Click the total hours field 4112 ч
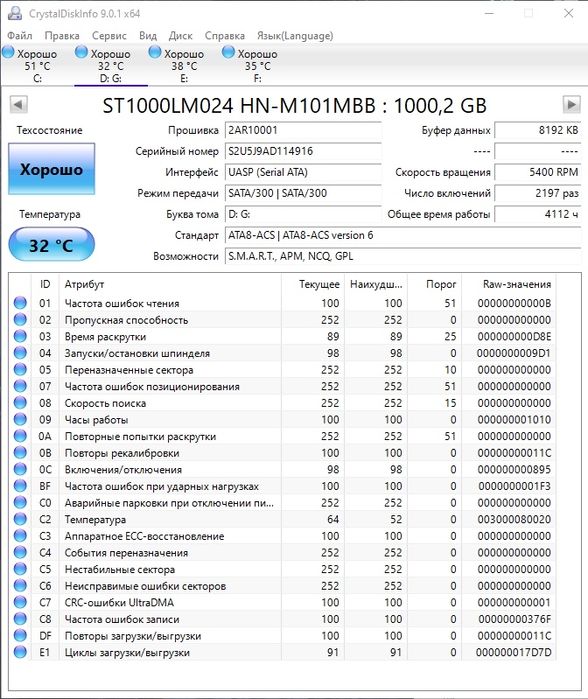This screenshot has width=588, height=699. 538,214
